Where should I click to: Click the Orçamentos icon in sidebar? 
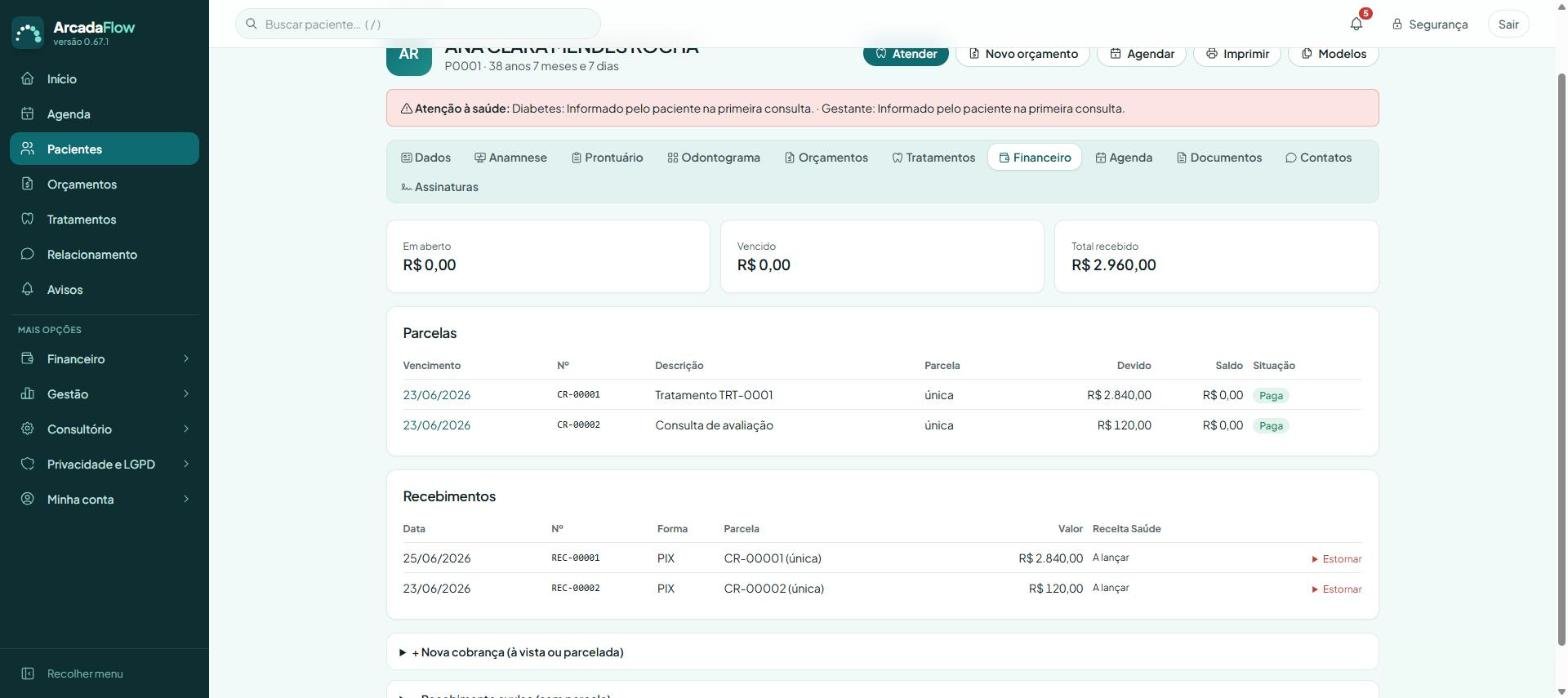(28, 184)
